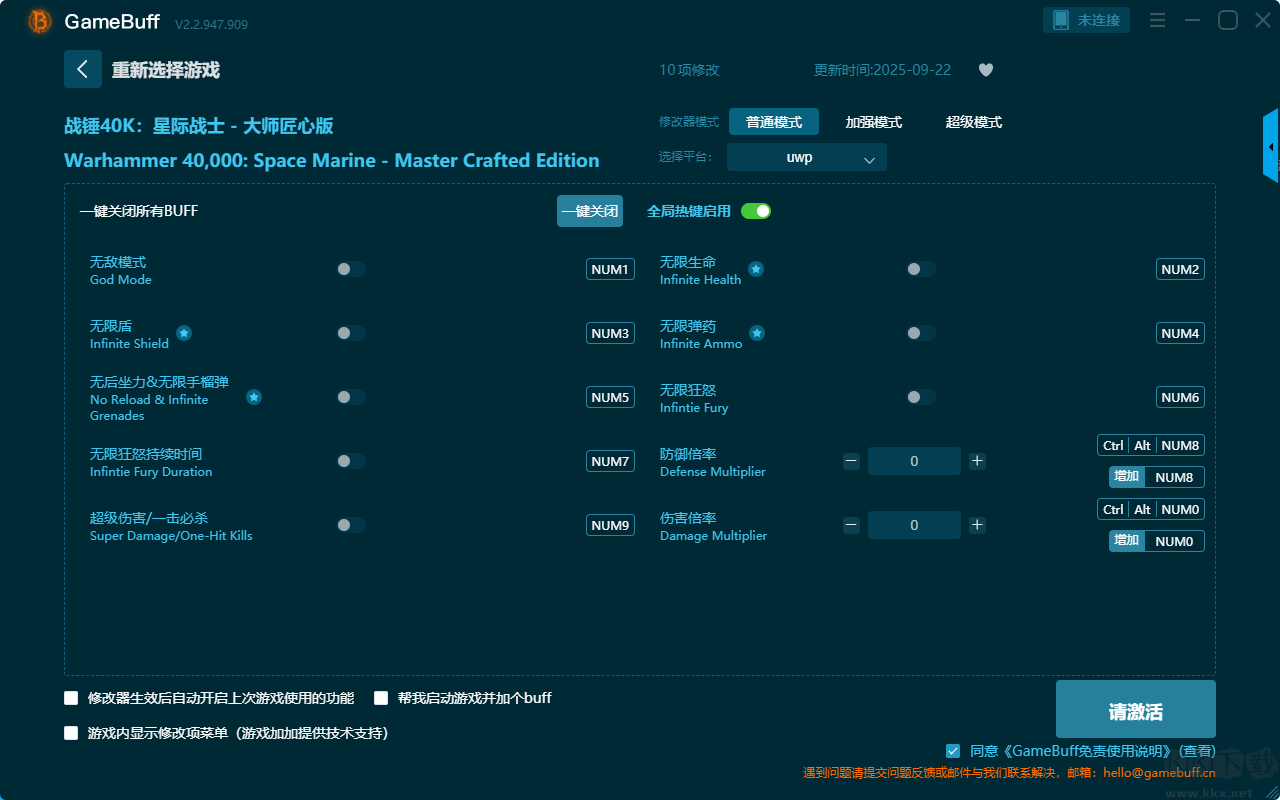Turn on Infinite Shield
The image size is (1280, 800).
pyautogui.click(x=351, y=333)
